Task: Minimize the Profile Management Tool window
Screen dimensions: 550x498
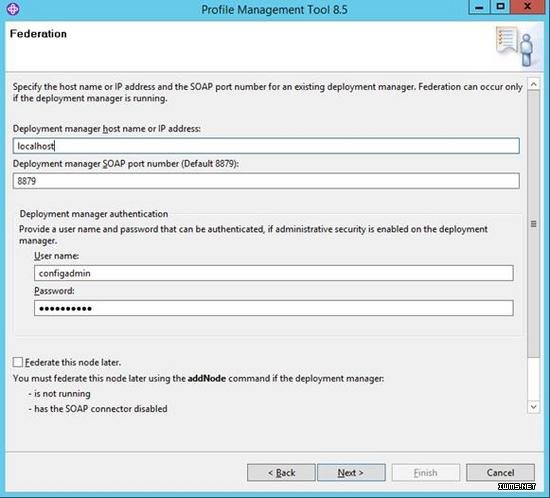Action: click(479, 7)
